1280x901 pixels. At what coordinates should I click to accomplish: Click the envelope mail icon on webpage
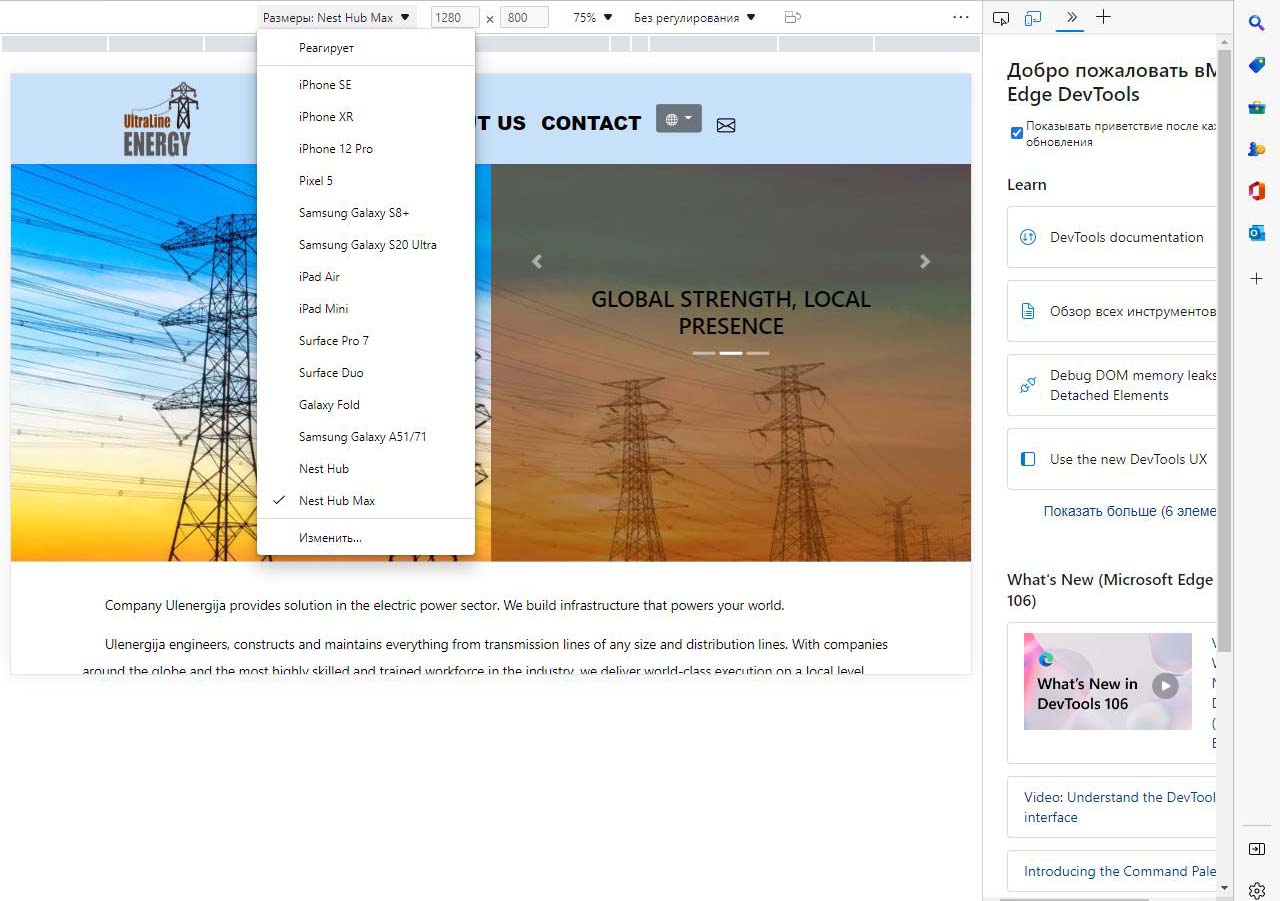[726, 125]
